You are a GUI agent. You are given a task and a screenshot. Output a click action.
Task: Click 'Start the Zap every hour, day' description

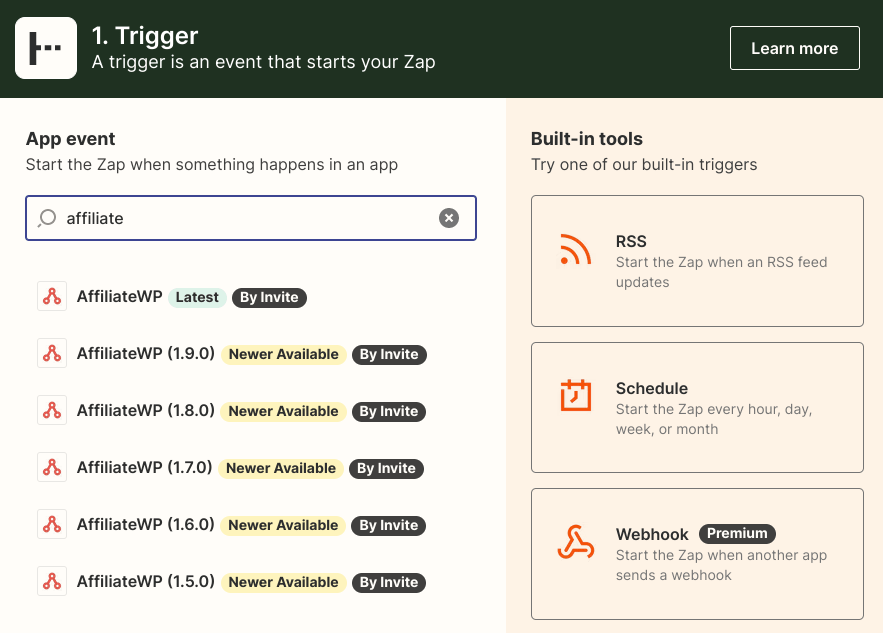click(x=714, y=419)
